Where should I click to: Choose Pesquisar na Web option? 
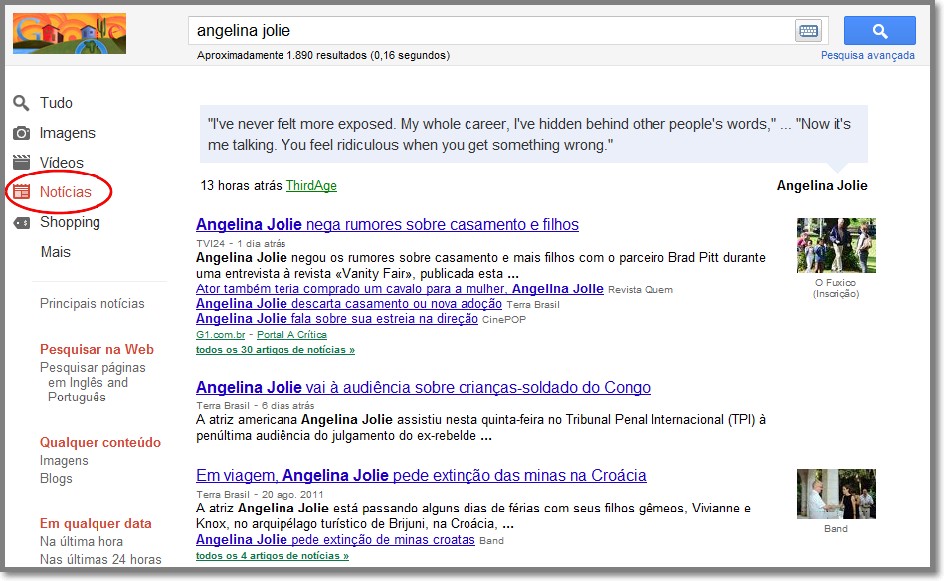[97, 349]
